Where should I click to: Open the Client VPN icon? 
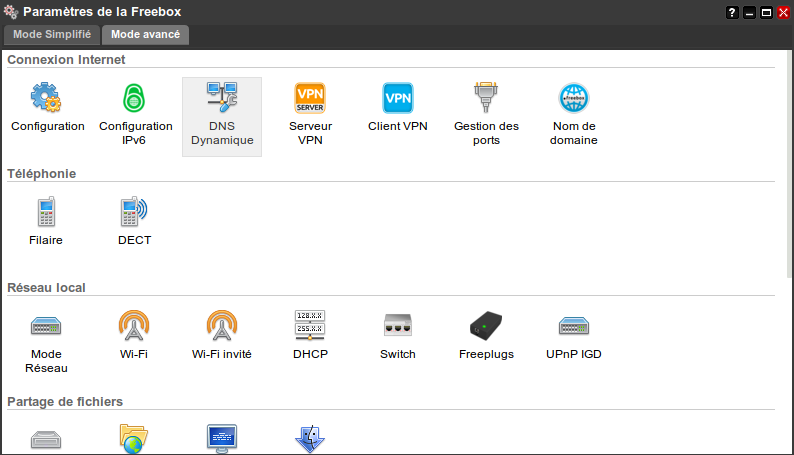click(x=397, y=98)
